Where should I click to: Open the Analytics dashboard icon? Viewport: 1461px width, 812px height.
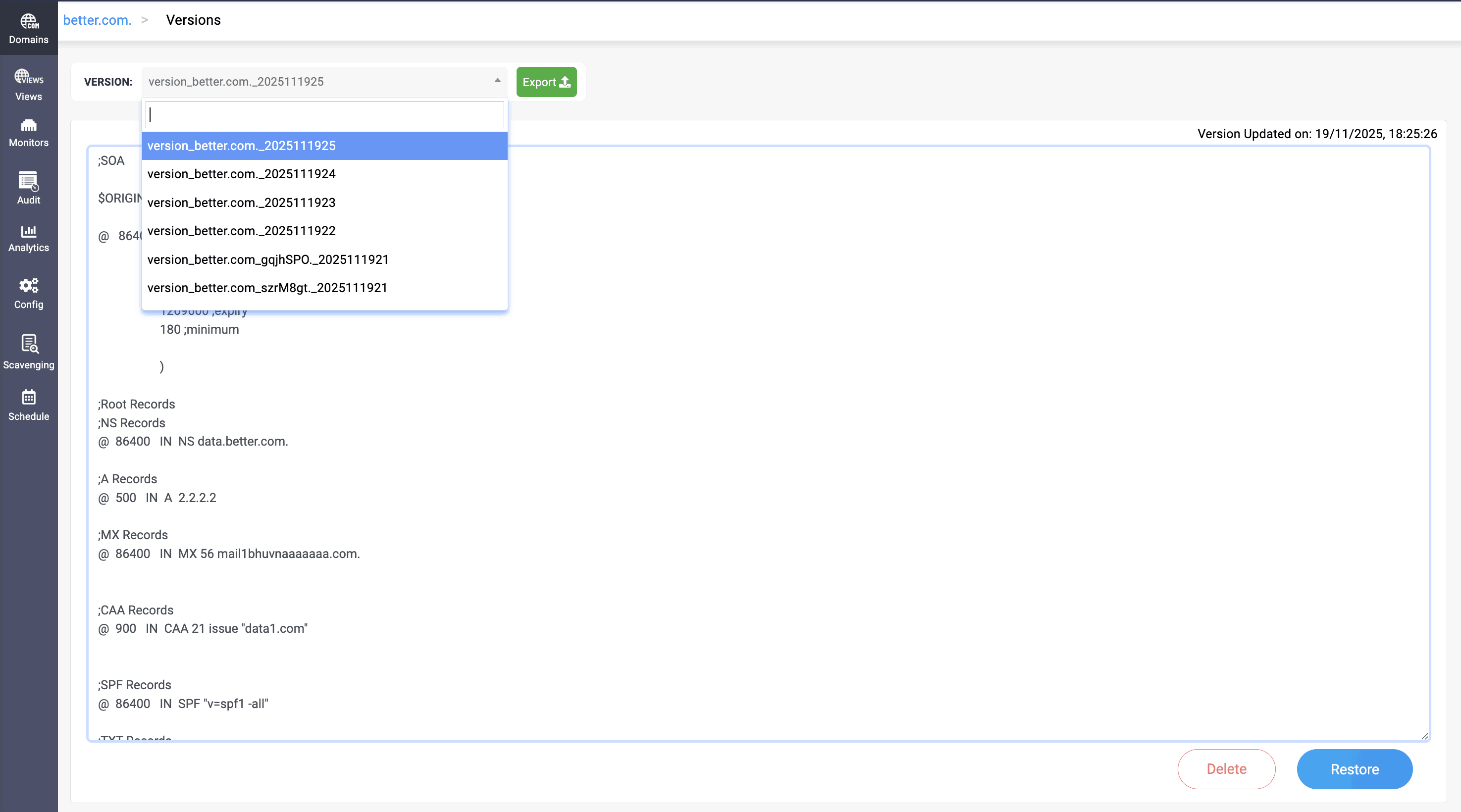(28, 237)
